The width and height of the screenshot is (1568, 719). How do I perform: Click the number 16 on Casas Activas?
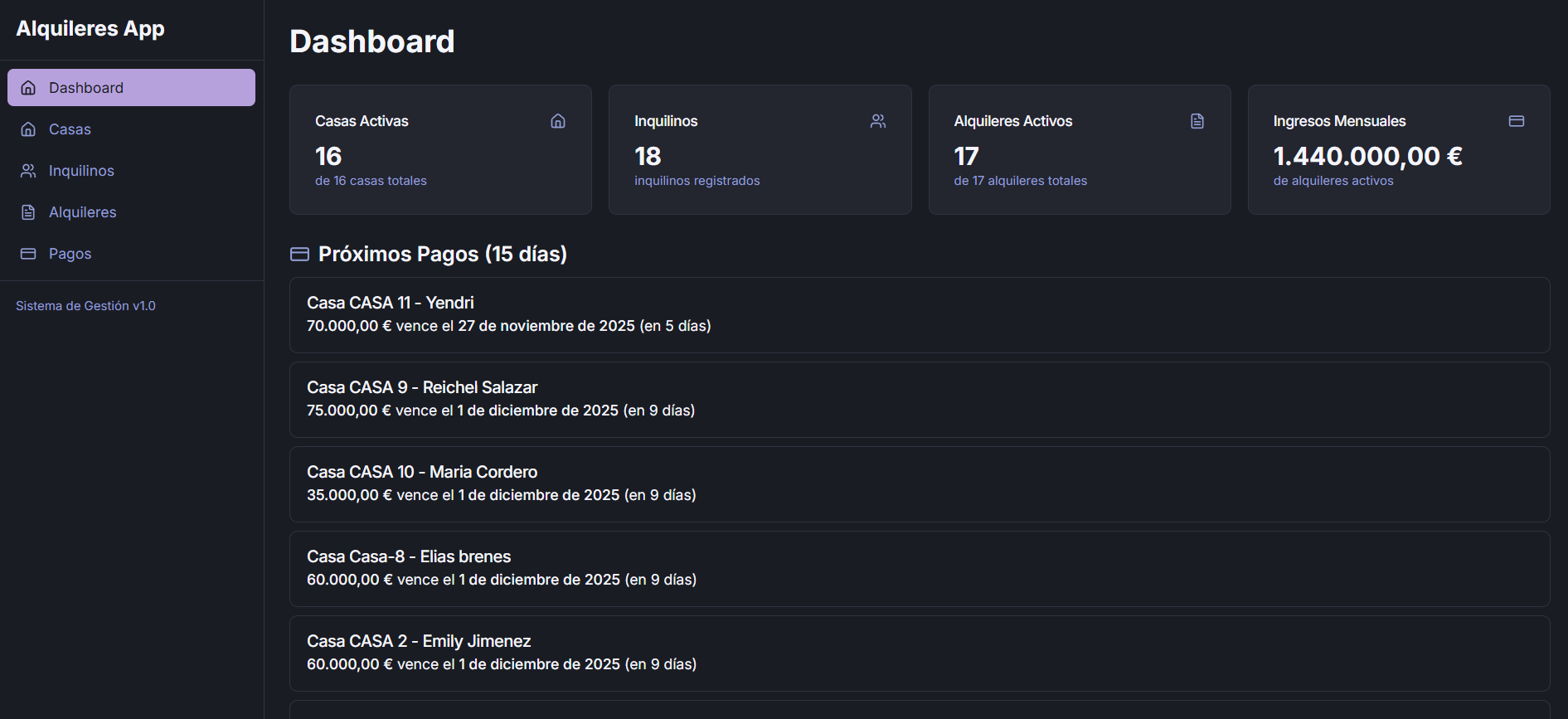[x=328, y=156]
